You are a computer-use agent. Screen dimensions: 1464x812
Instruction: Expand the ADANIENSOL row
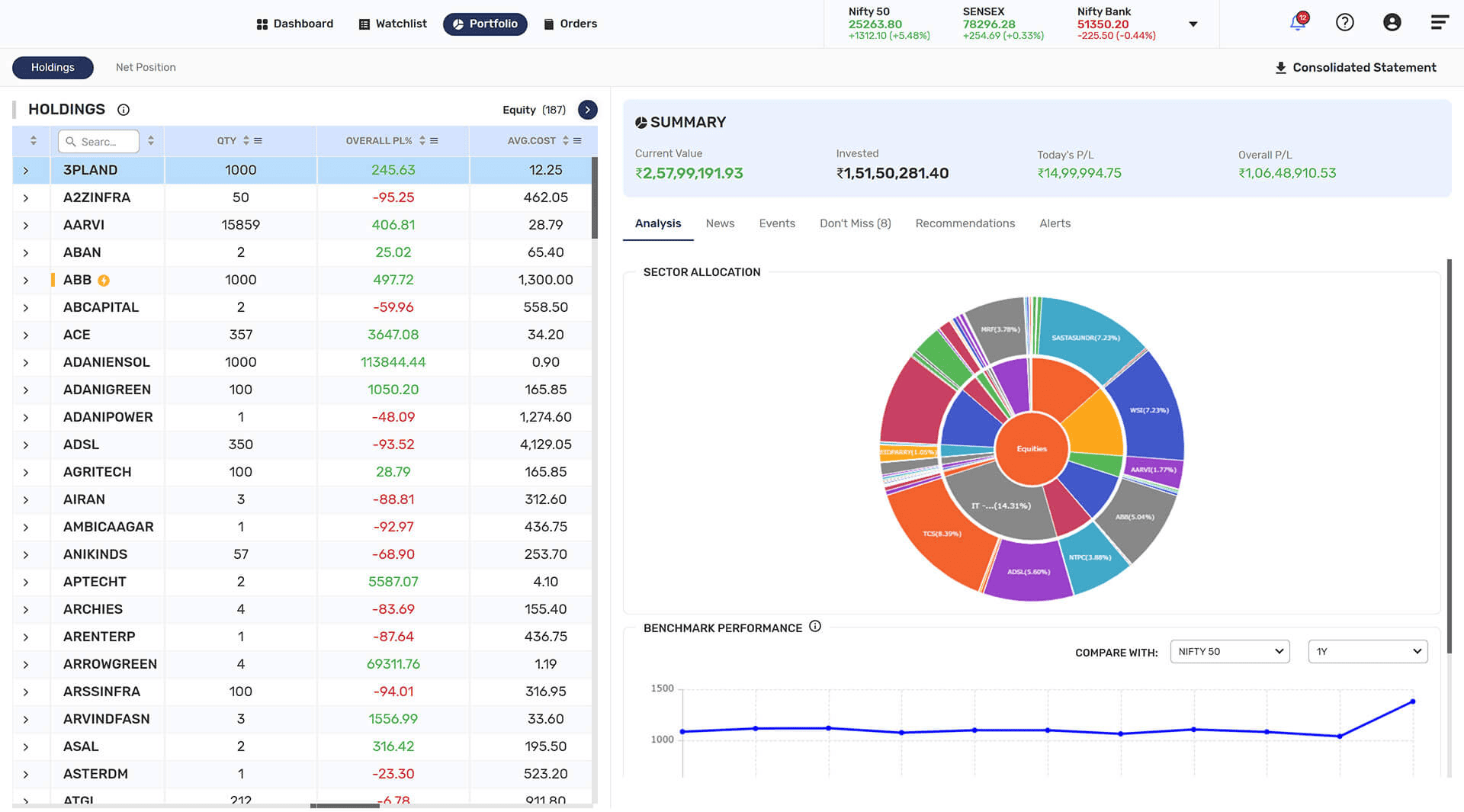tap(26, 363)
